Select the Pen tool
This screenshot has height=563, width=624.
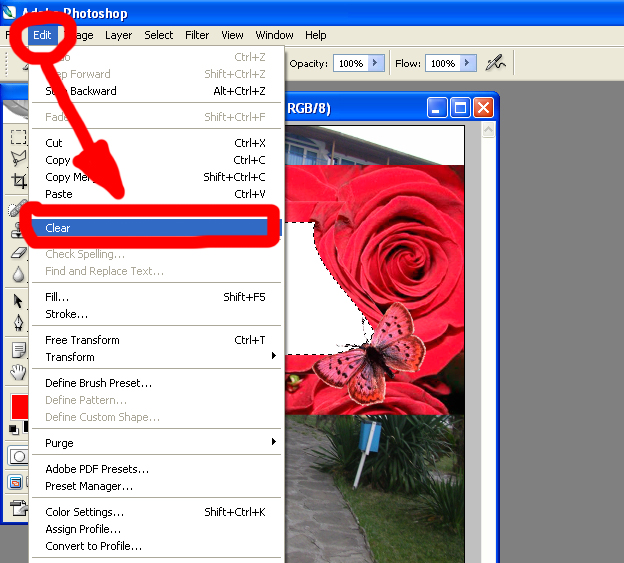pos(18,322)
